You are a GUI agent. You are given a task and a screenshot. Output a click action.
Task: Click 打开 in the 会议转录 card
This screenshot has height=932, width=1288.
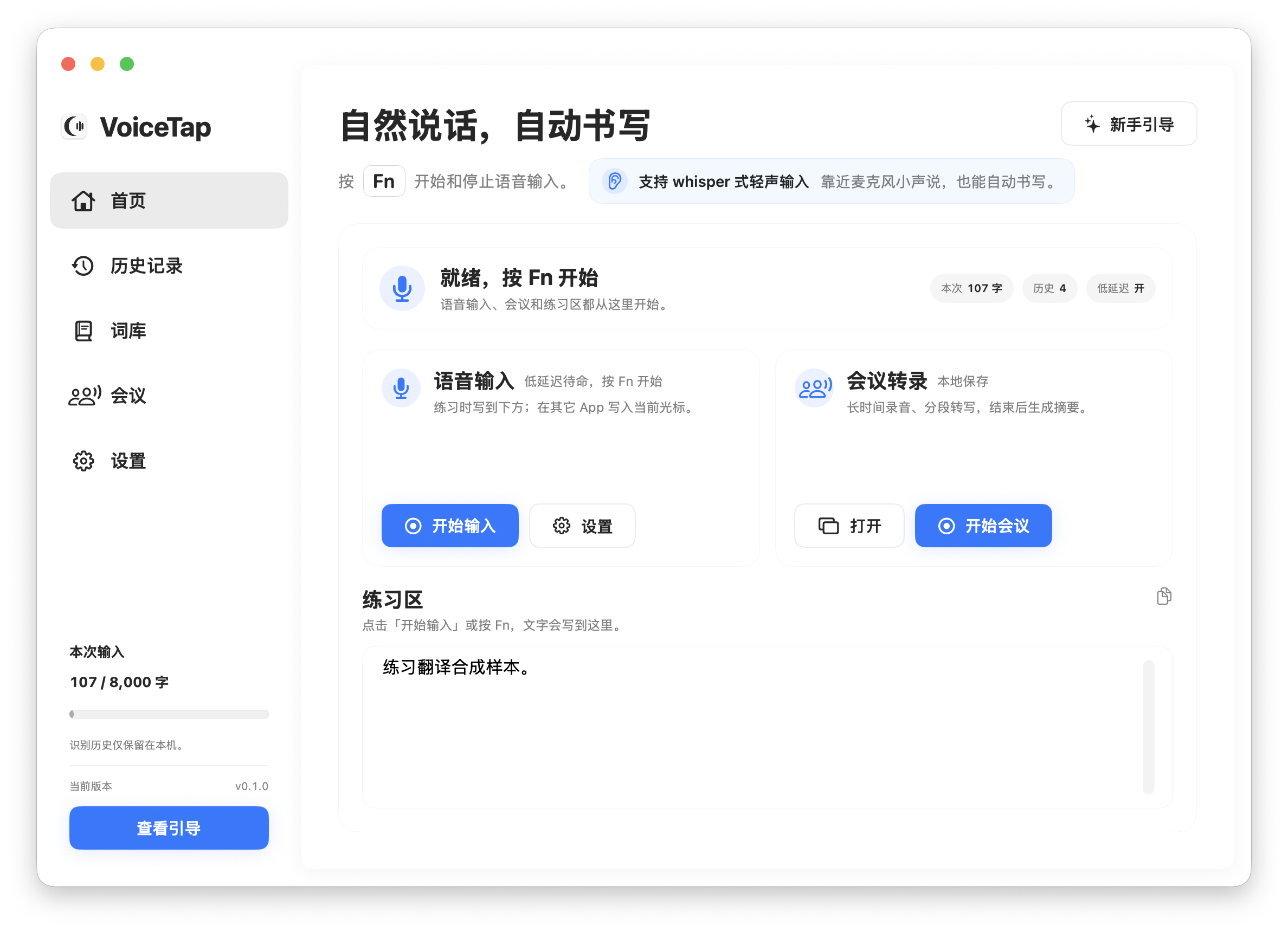tap(849, 526)
